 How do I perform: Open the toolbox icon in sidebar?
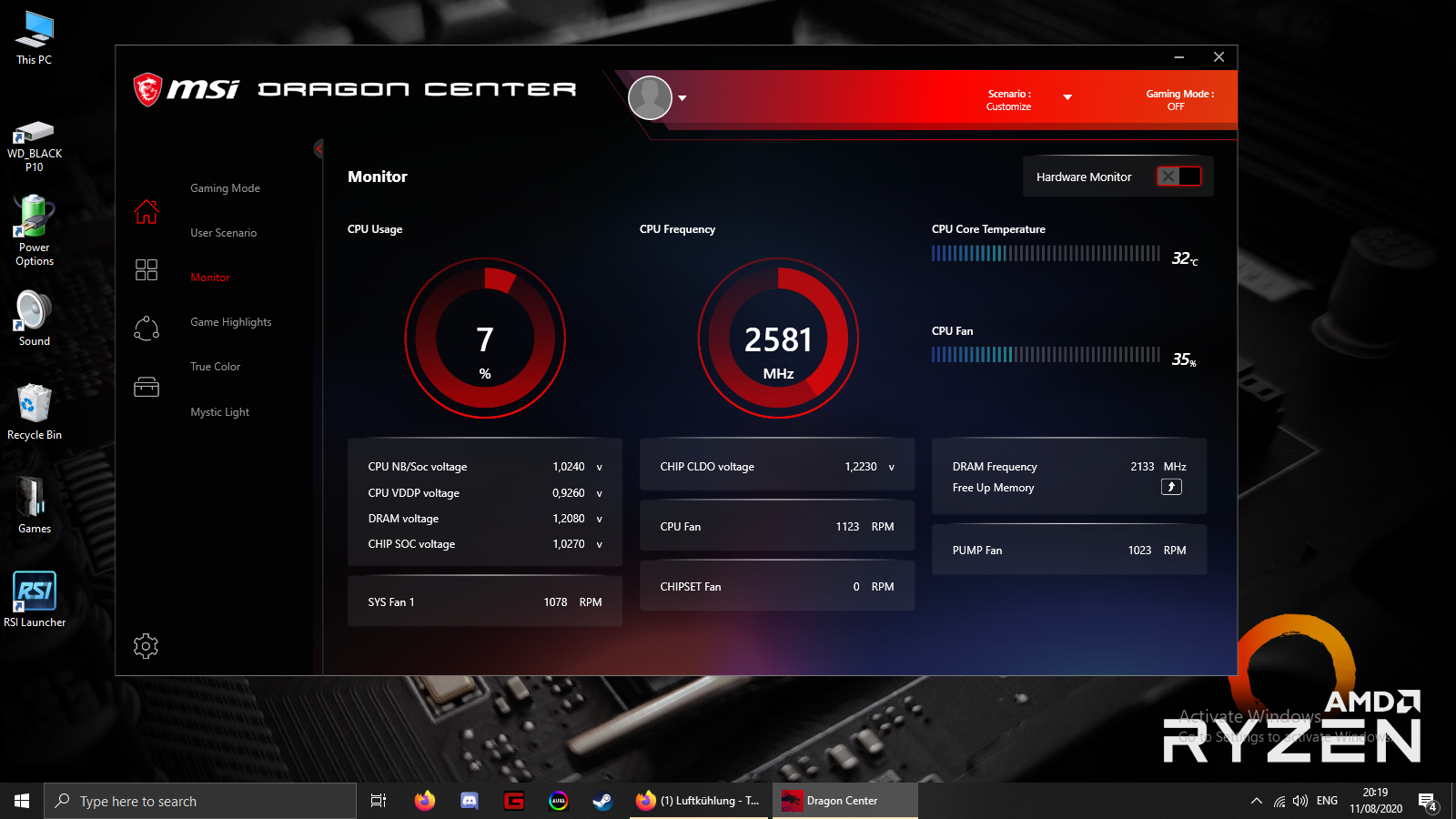[x=147, y=388]
